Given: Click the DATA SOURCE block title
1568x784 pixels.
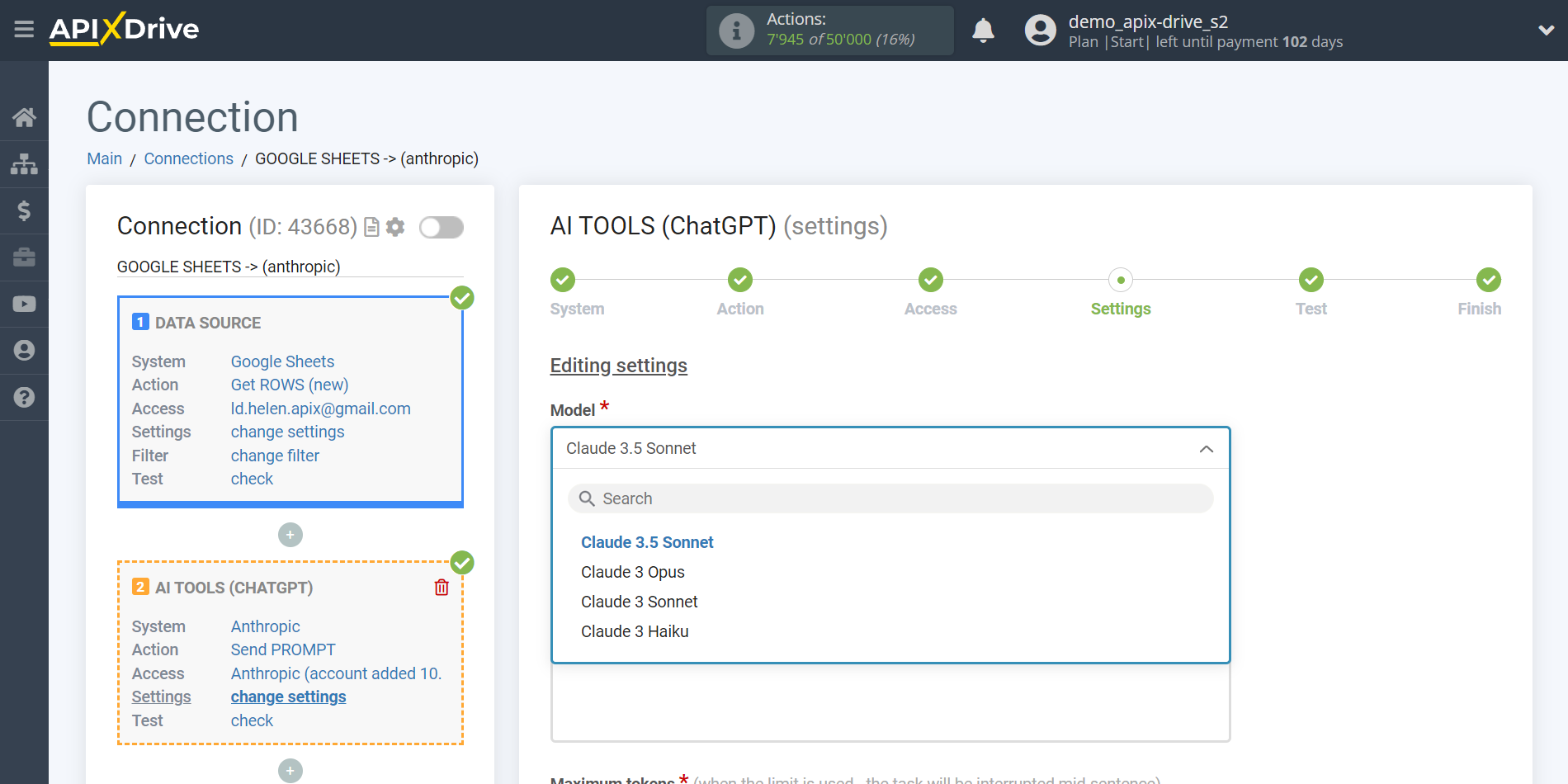Looking at the screenshot, I should coord(208,323).
